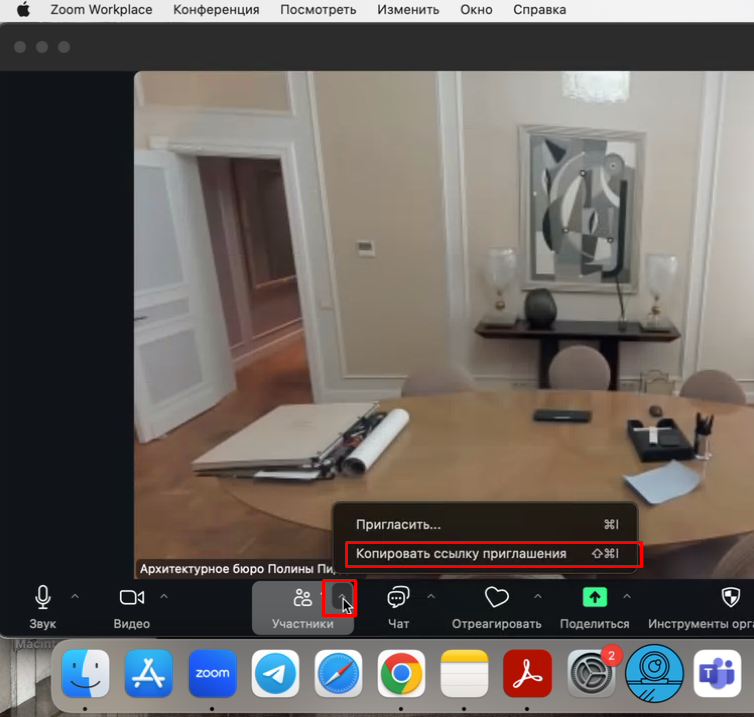The width and height of the screenshot is (754, 717).
Task: Click the Отреагировать heart reaction icon
Action: pyautogui.click(x=496, y=598)
